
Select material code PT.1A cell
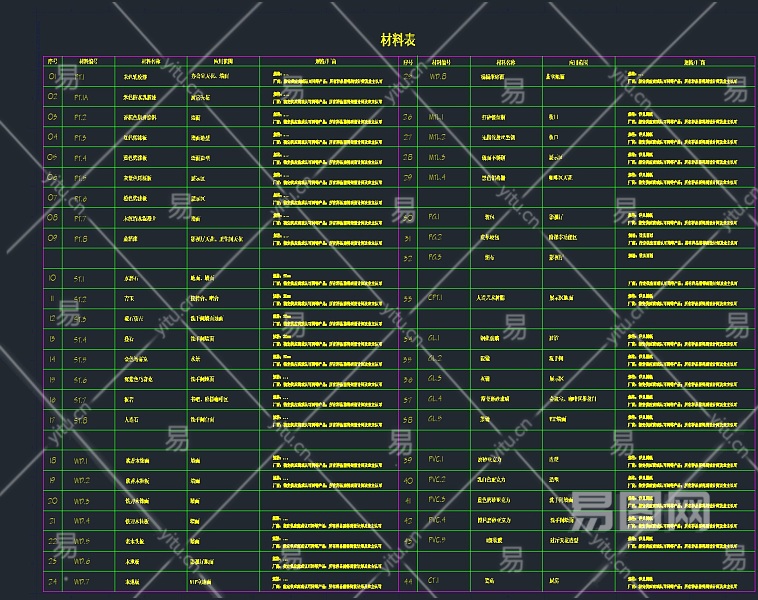tap(81, 98)
